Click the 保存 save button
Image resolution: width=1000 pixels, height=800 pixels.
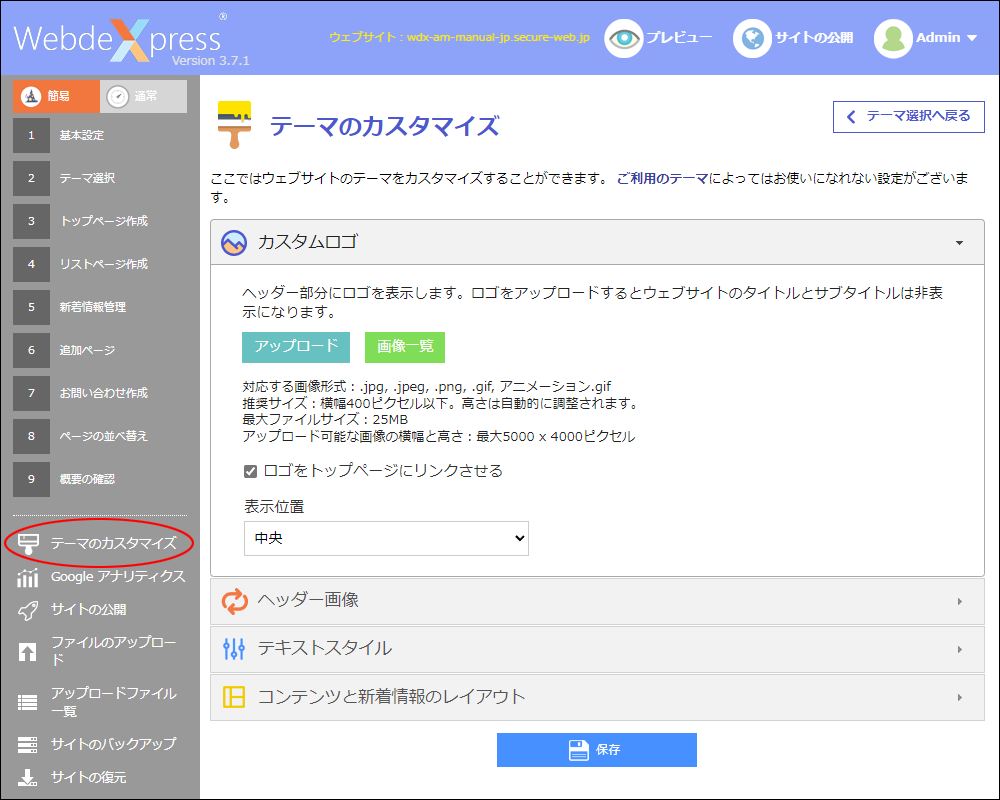(x=596, y=750)
